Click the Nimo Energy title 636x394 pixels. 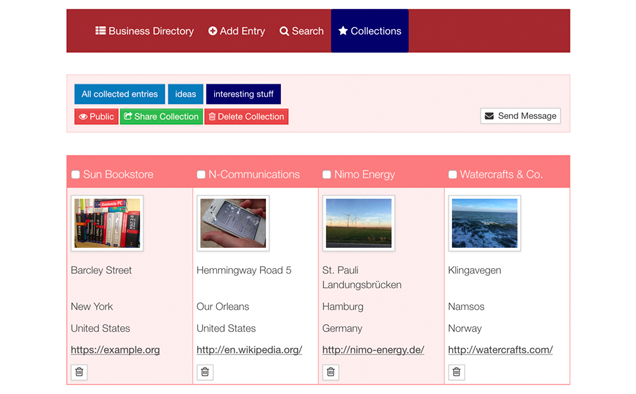pyautogui.click(x=364, y=174)
